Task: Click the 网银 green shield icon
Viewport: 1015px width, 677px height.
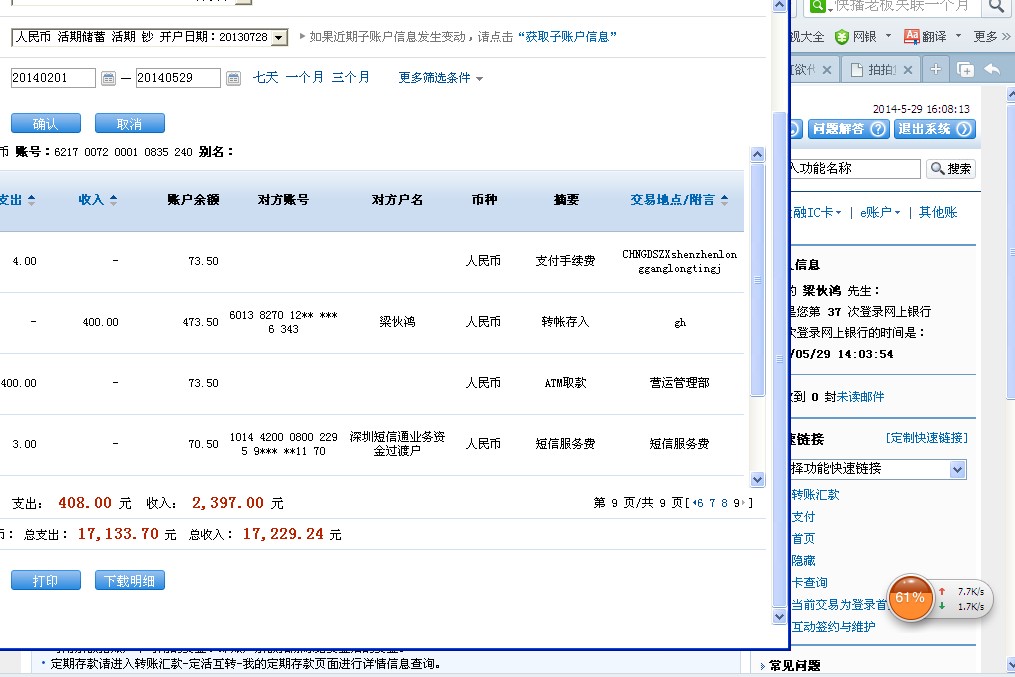Action: coord(842,37)
